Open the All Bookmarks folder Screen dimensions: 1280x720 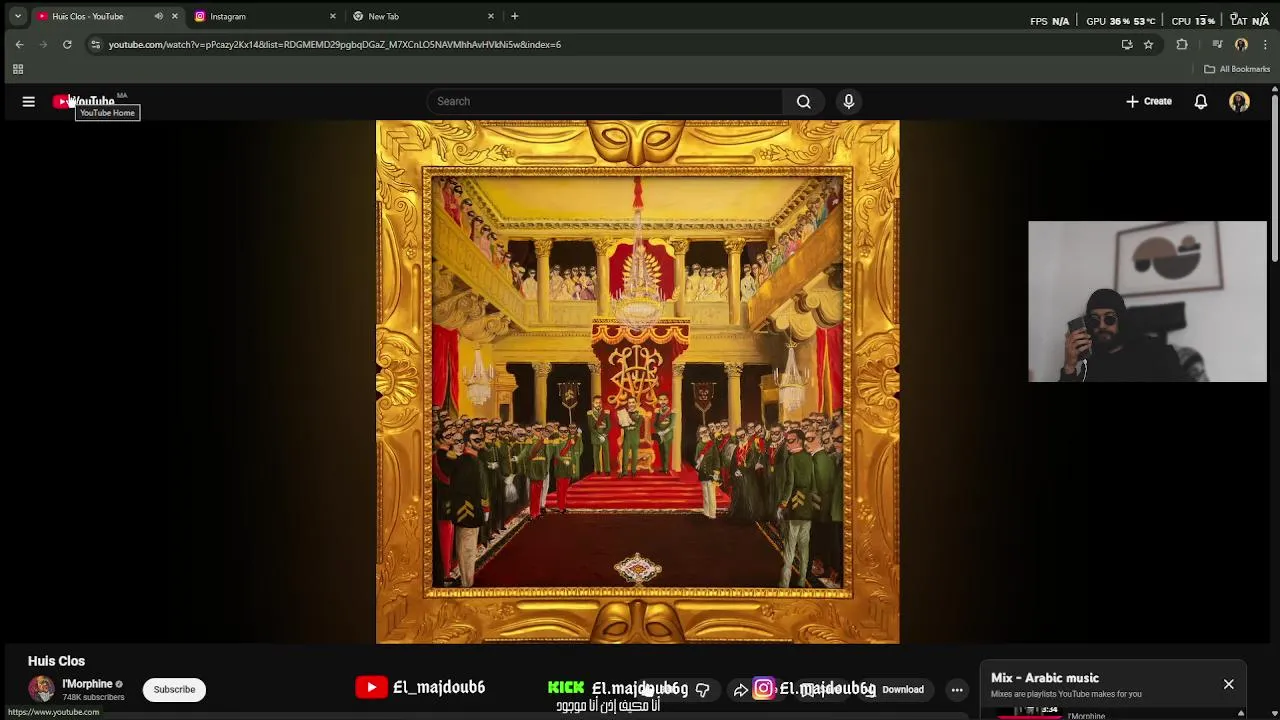point(1237,69)
